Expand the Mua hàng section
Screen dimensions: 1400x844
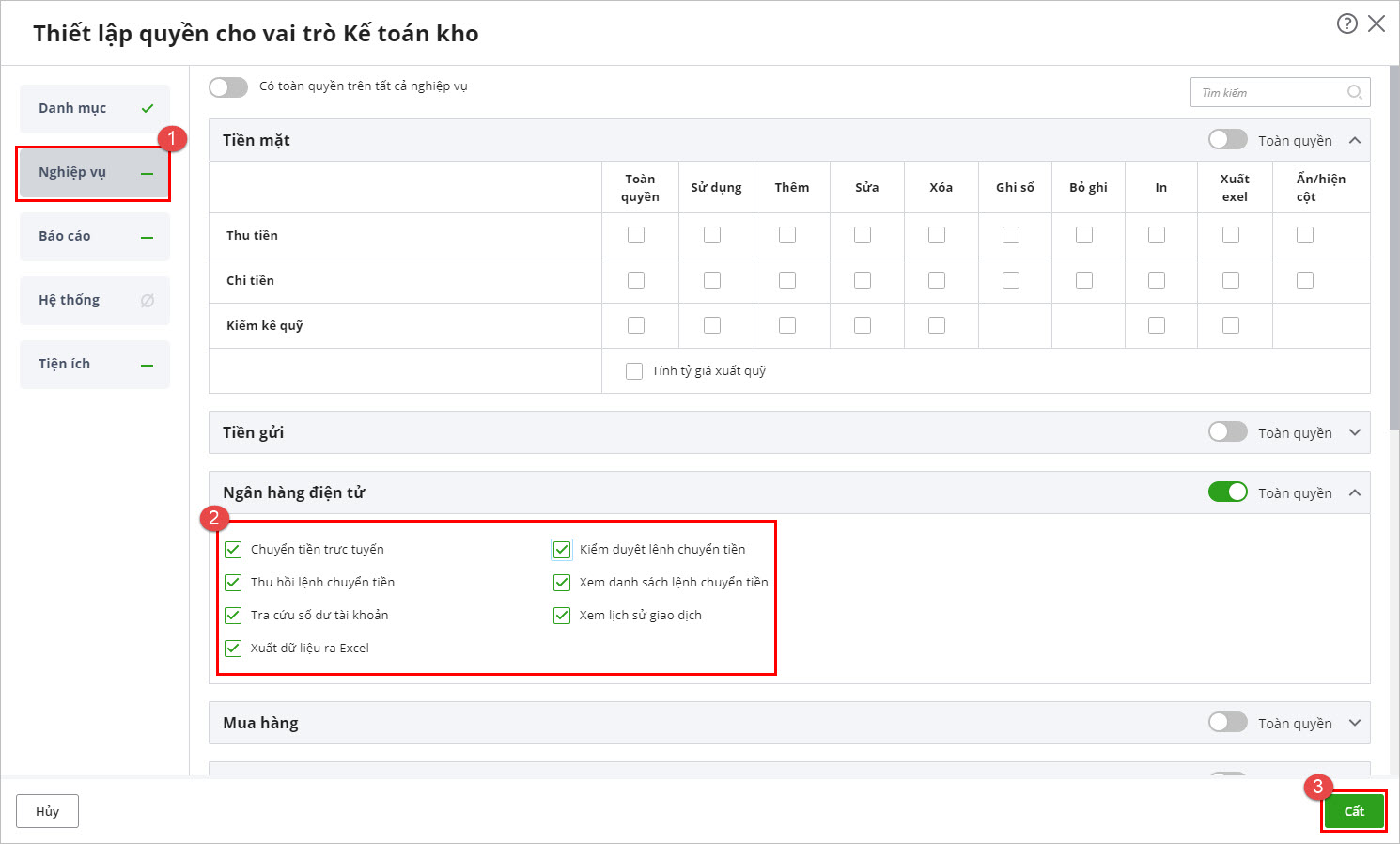point(1354,723)
